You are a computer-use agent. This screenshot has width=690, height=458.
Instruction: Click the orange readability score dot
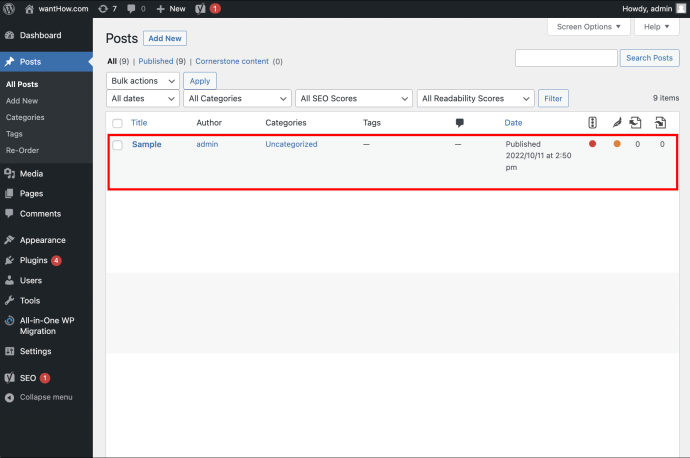(x=617, y=143)
